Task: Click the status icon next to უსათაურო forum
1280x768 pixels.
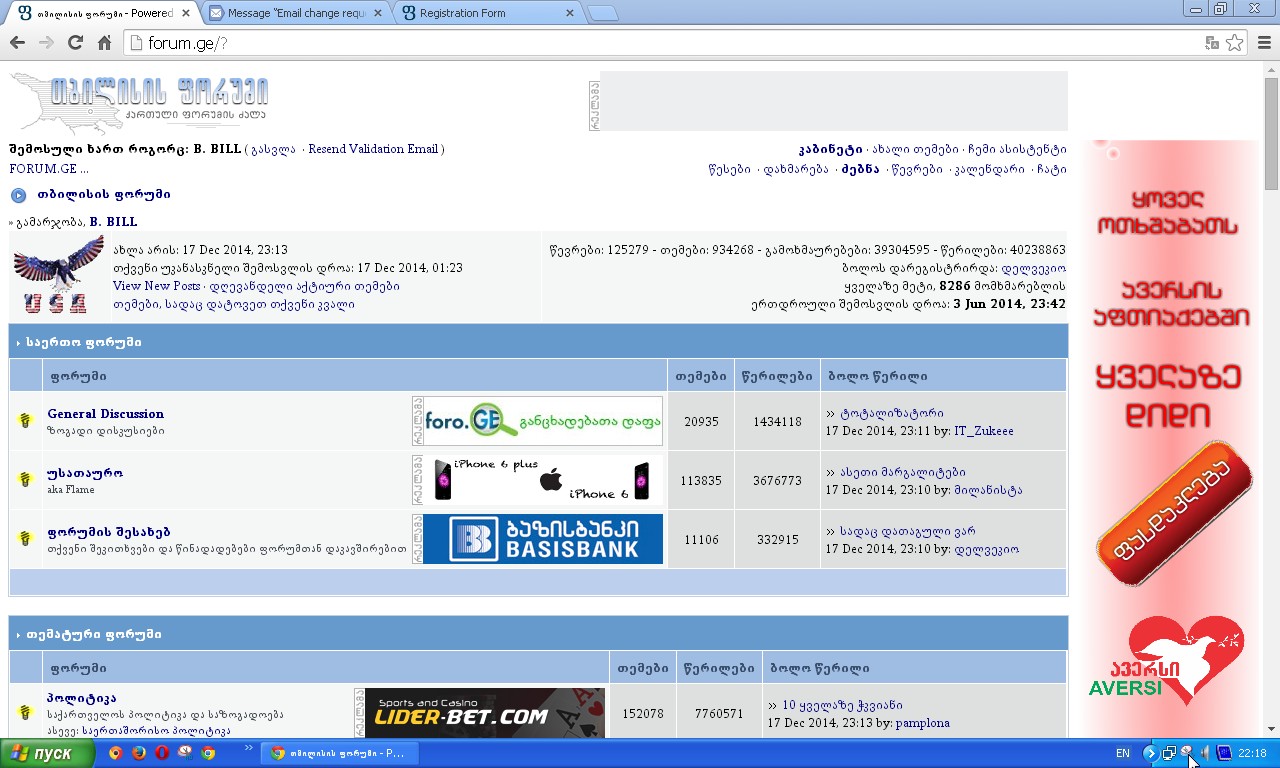Action: click(x=25, y=480)
